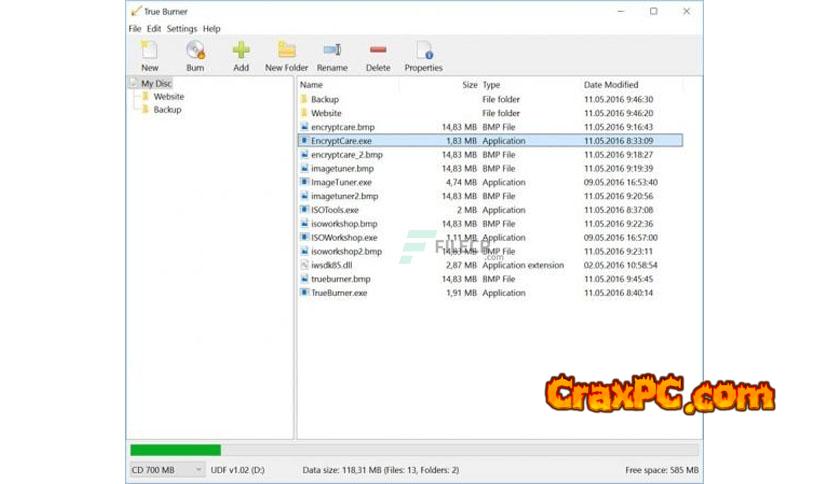
Task: Open the Help menu
Action: pyautogui.click(x=212, y=29)
